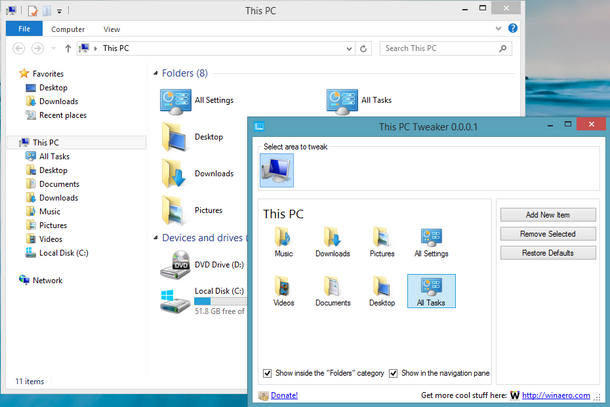Open the address bar history dropdown
610x407 pixels.
point(349,49)
